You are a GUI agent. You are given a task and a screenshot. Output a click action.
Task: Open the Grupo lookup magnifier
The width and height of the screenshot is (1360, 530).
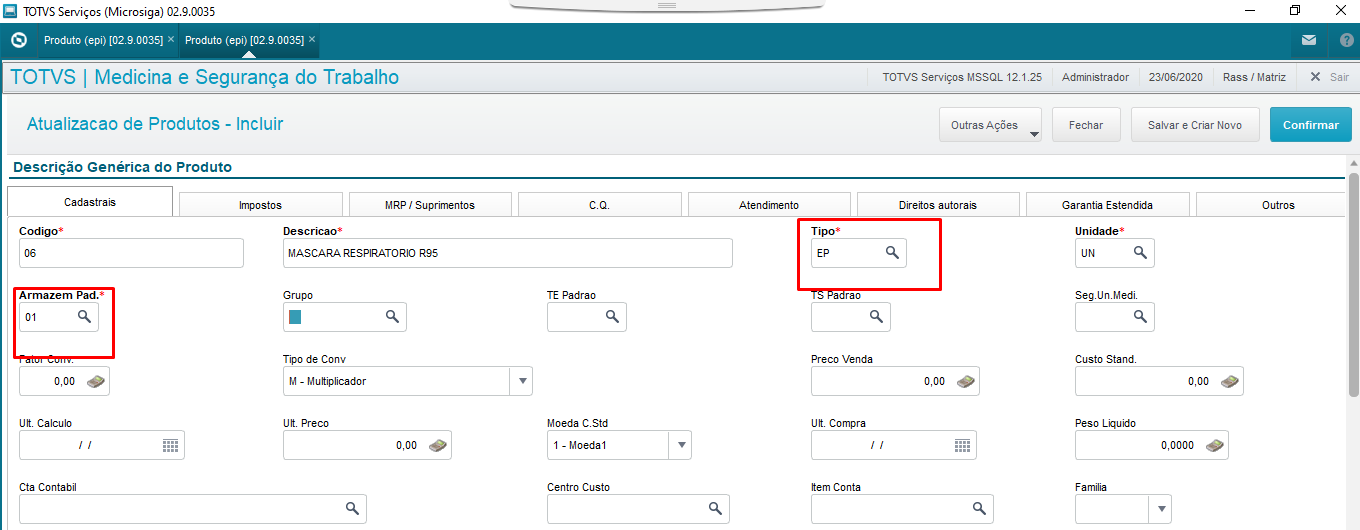392,317
